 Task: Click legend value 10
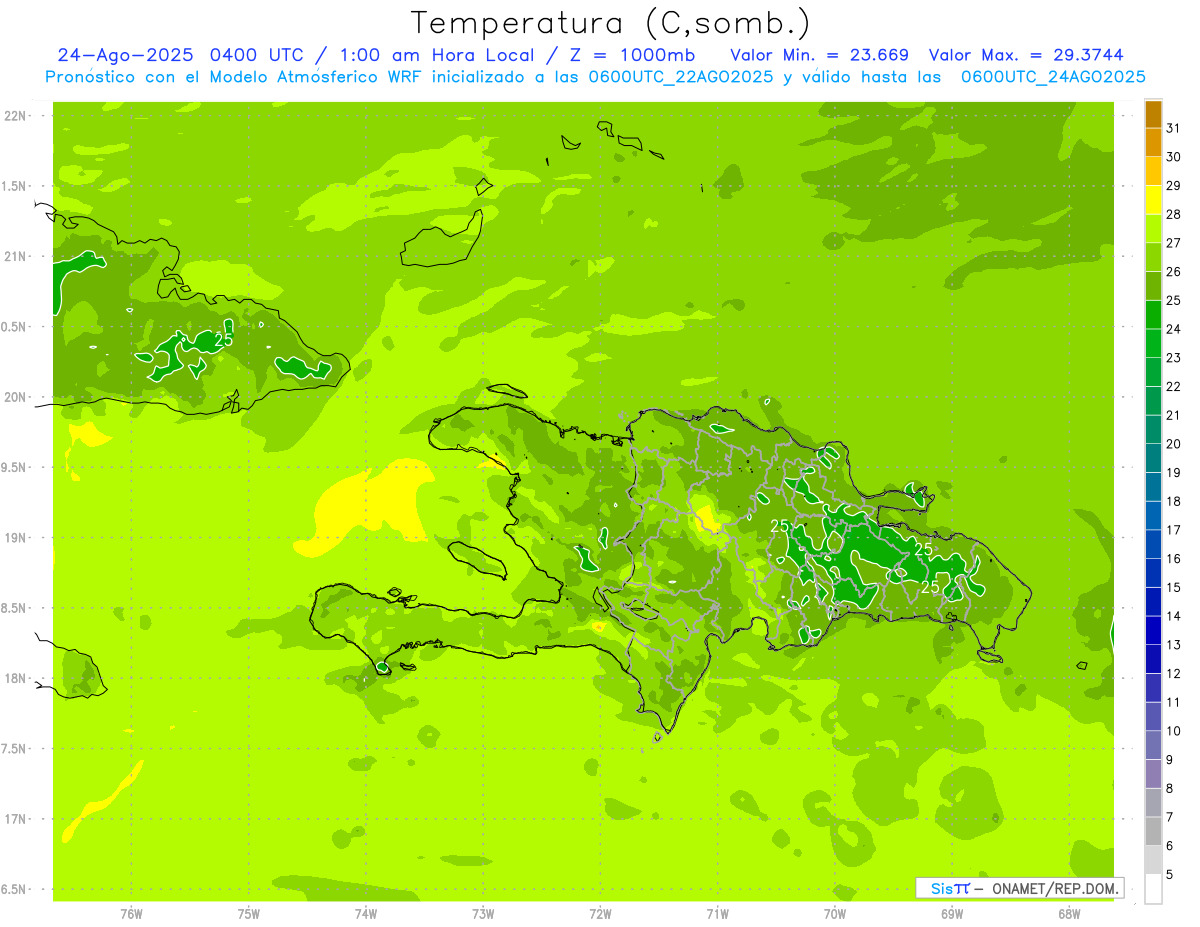pos(1173,731)
